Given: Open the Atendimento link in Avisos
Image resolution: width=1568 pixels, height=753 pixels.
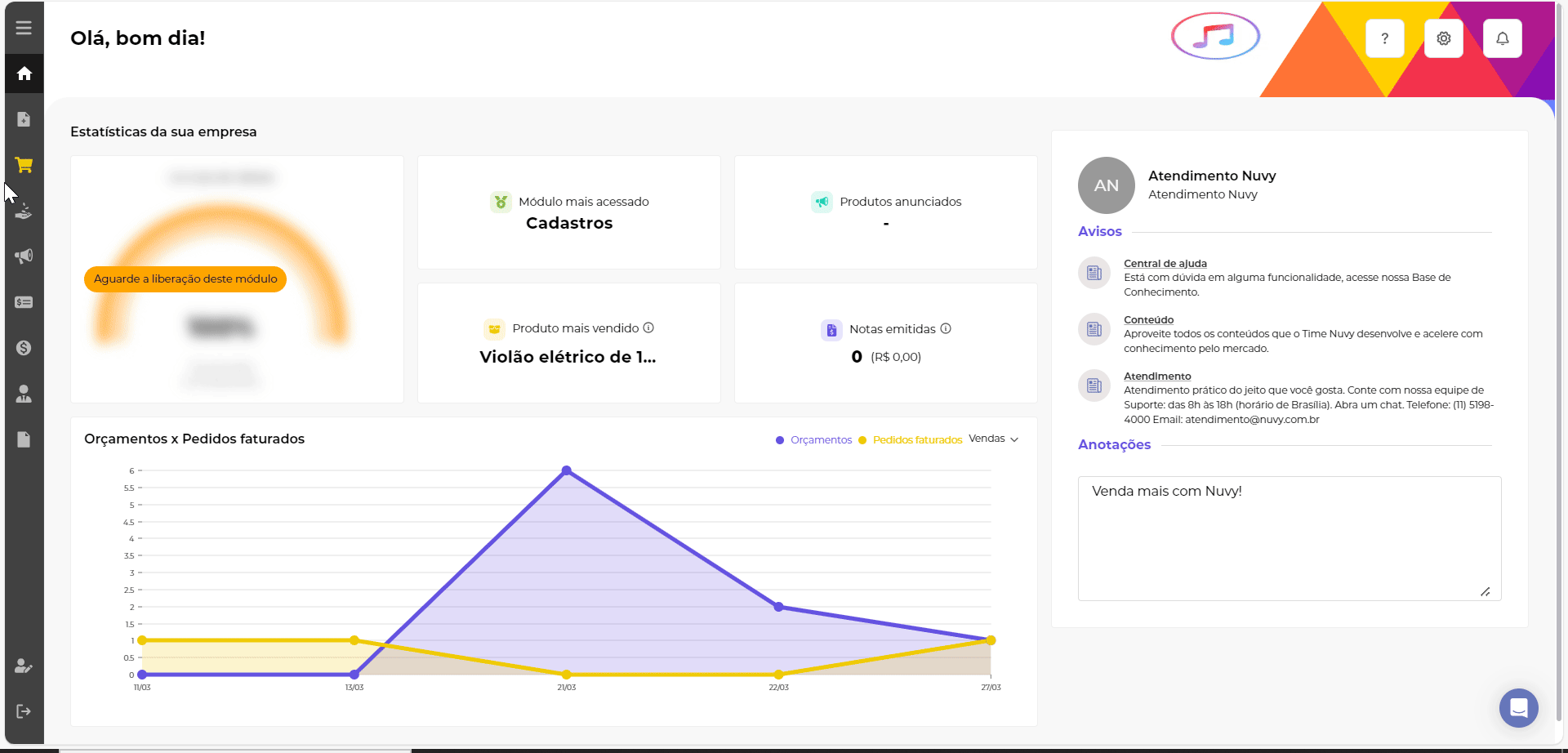Looking at the screenshot, I should (x=1157, y=376).
